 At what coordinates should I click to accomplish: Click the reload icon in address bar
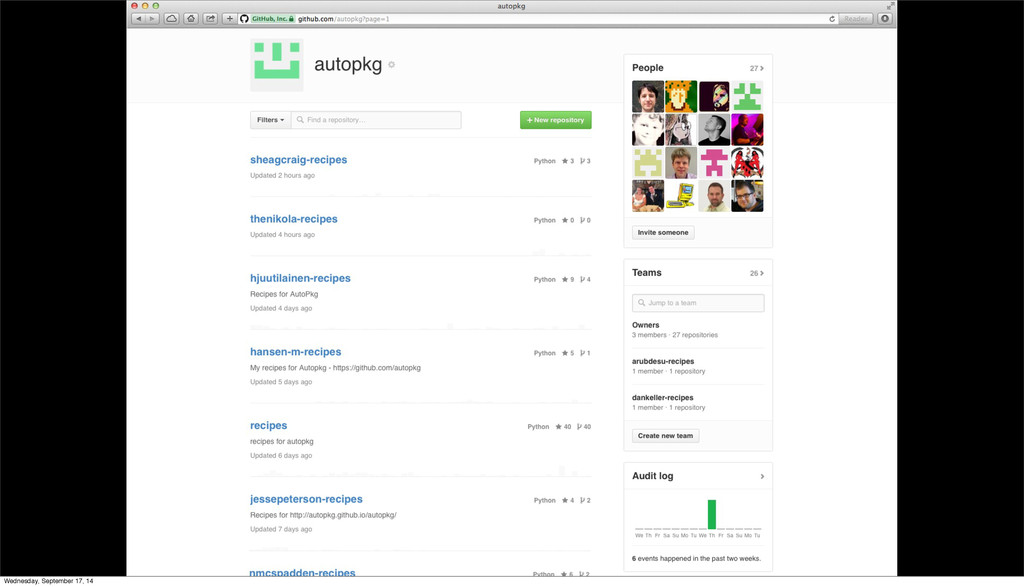tap(832, 19)
